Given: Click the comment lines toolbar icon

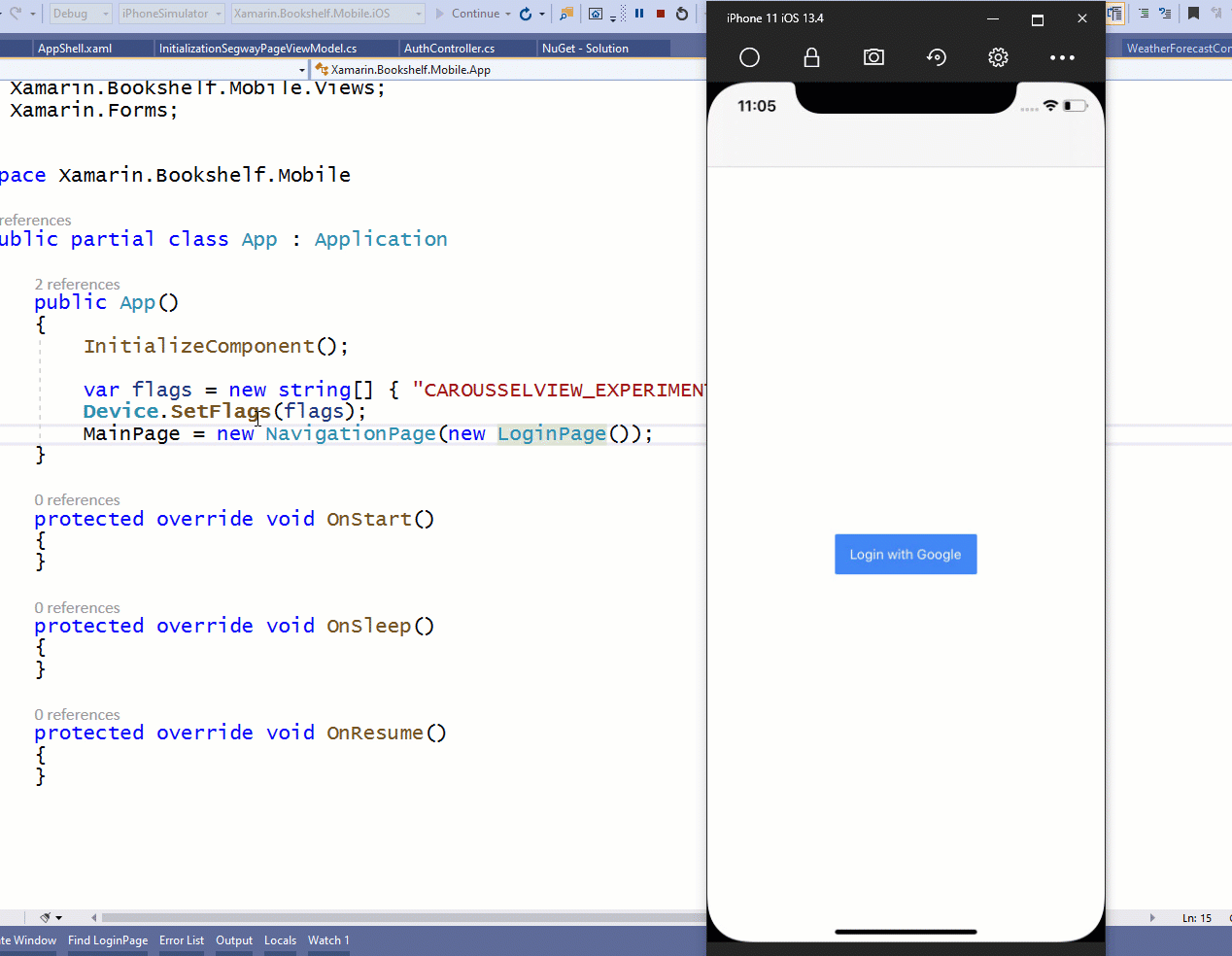Looking at the screenshot, I should [1165, 14].
